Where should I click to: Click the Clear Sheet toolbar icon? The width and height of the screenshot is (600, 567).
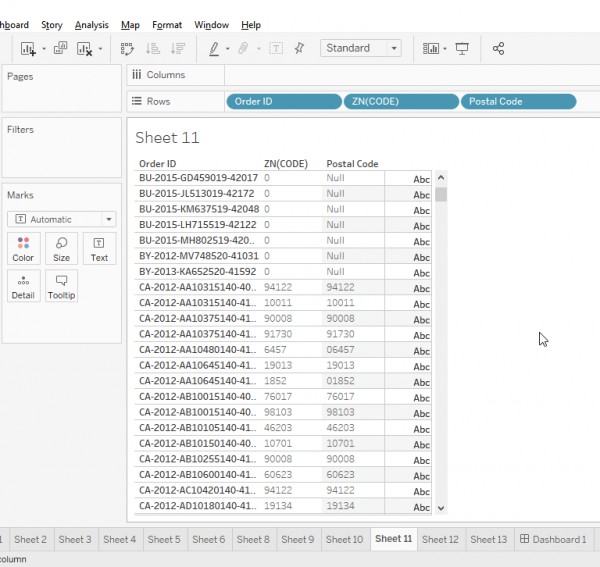84,48
